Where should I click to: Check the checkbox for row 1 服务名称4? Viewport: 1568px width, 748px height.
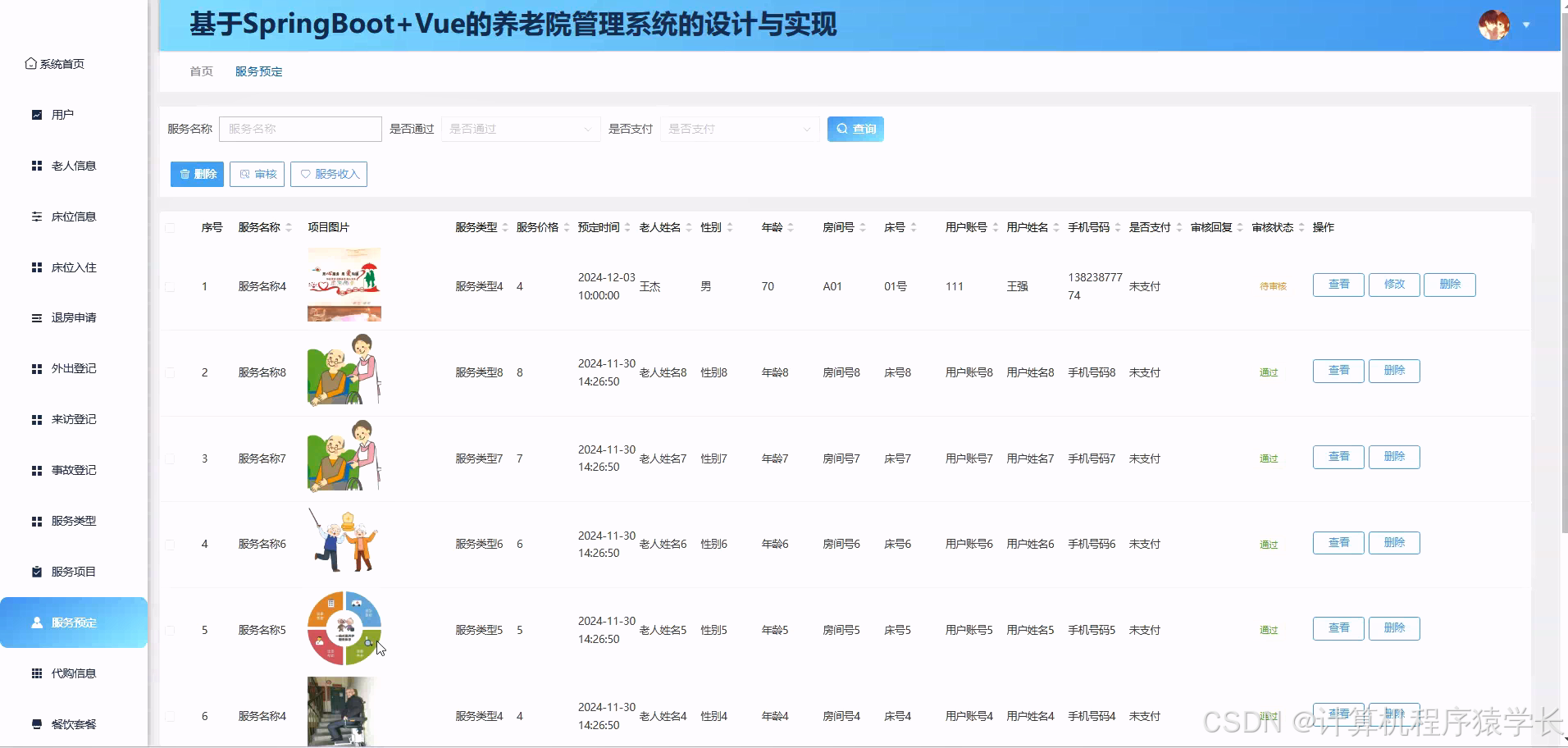171,286
